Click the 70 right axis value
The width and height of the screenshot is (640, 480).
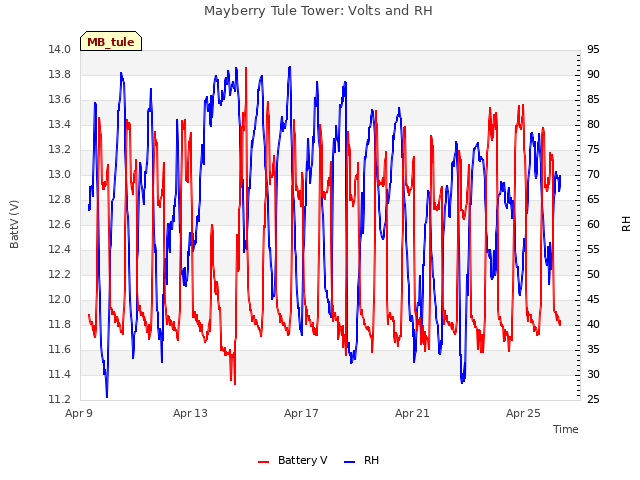(x=593, y=175)
